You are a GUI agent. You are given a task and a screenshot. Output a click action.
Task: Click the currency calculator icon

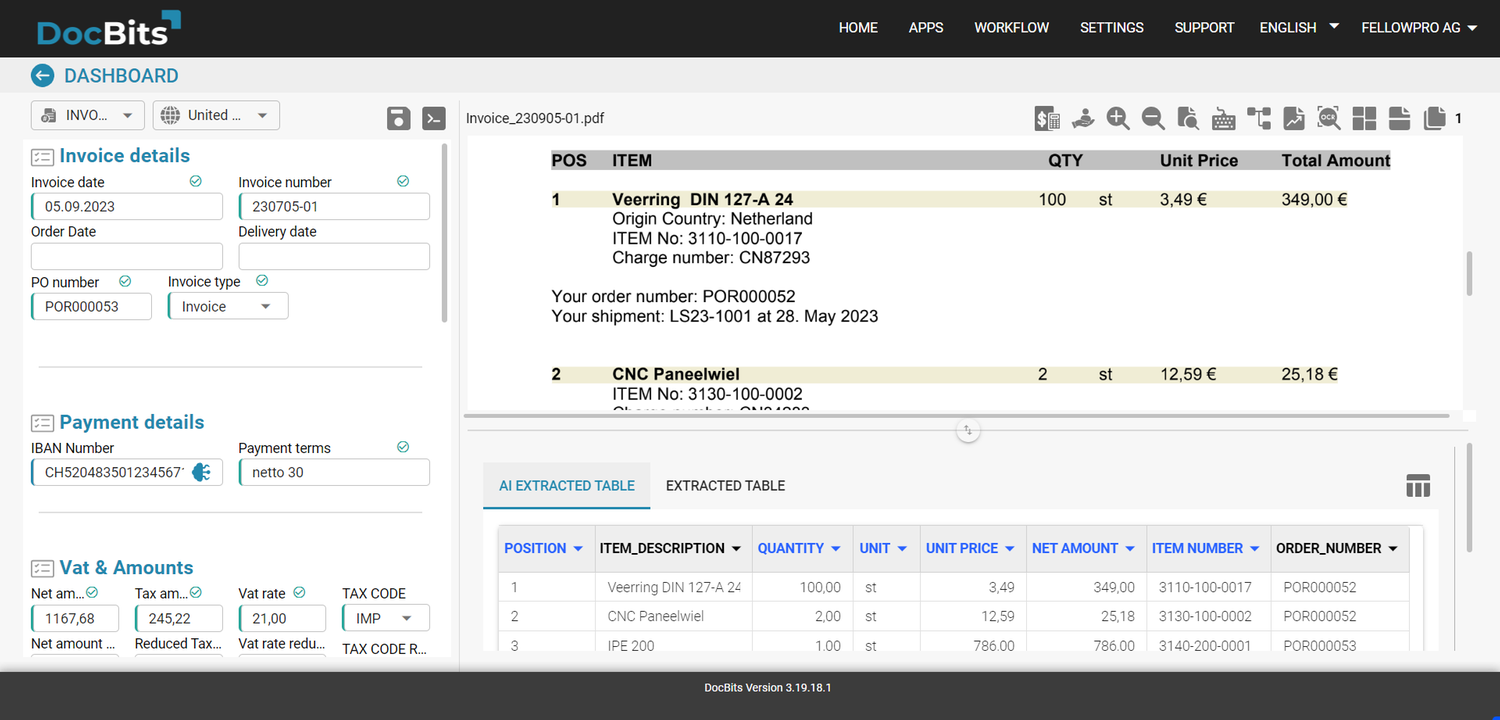(x=1047, y=118)
